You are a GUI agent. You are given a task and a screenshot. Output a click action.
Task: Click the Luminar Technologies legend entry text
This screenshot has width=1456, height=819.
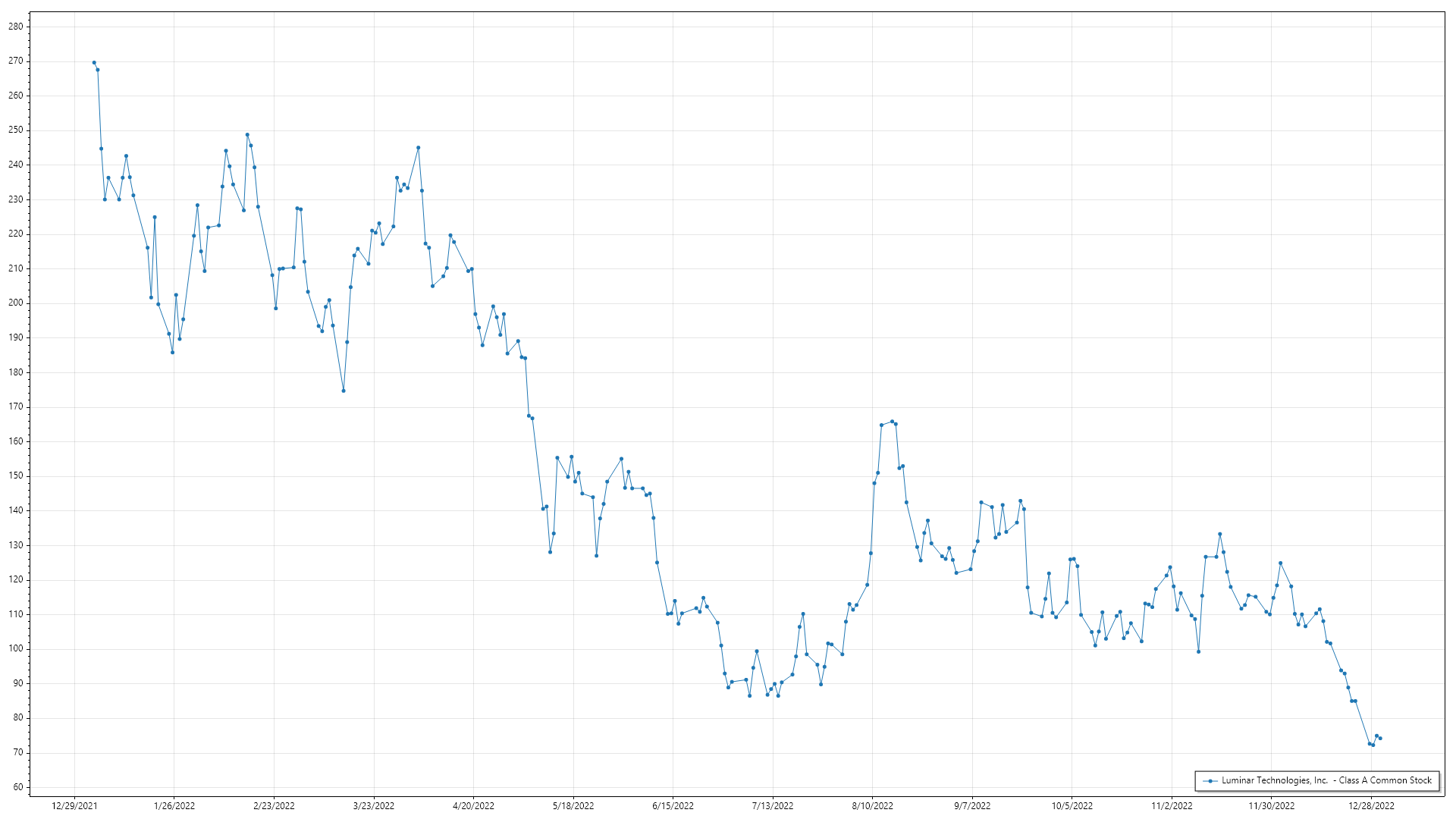[x=1326, y=780]
